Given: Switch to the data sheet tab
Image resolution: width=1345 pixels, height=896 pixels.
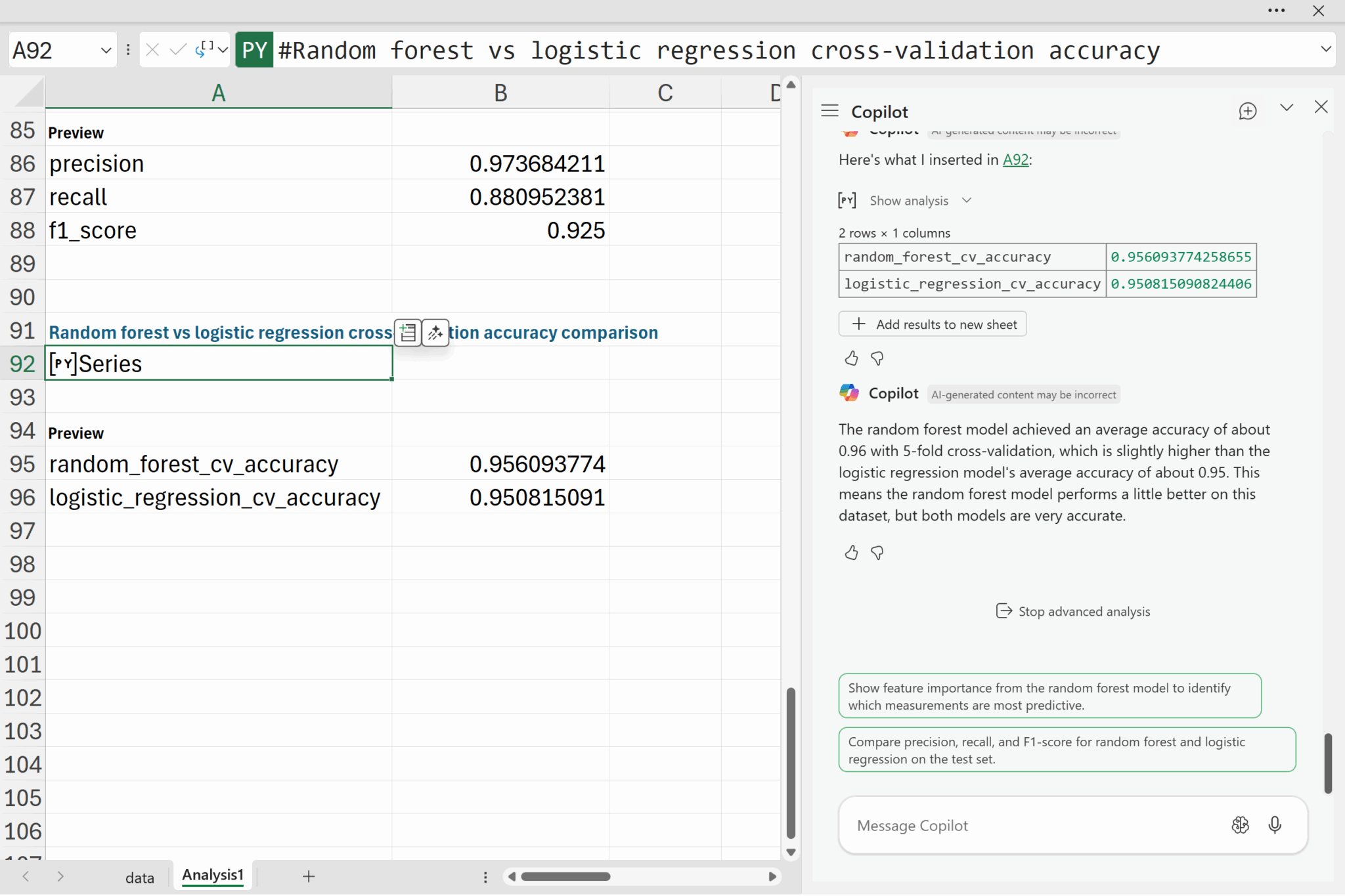Looking at the screenshot, I should (139, 878).
